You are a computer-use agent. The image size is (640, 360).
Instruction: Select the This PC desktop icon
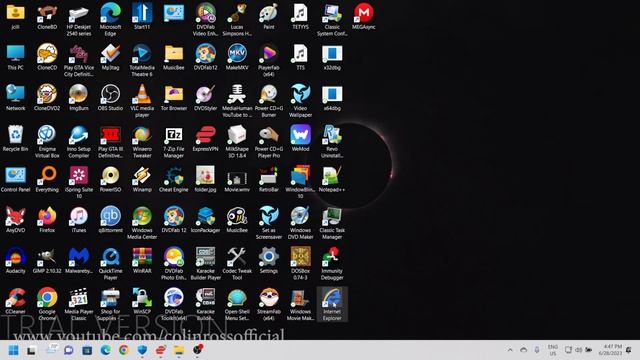(x=16, y=58)
